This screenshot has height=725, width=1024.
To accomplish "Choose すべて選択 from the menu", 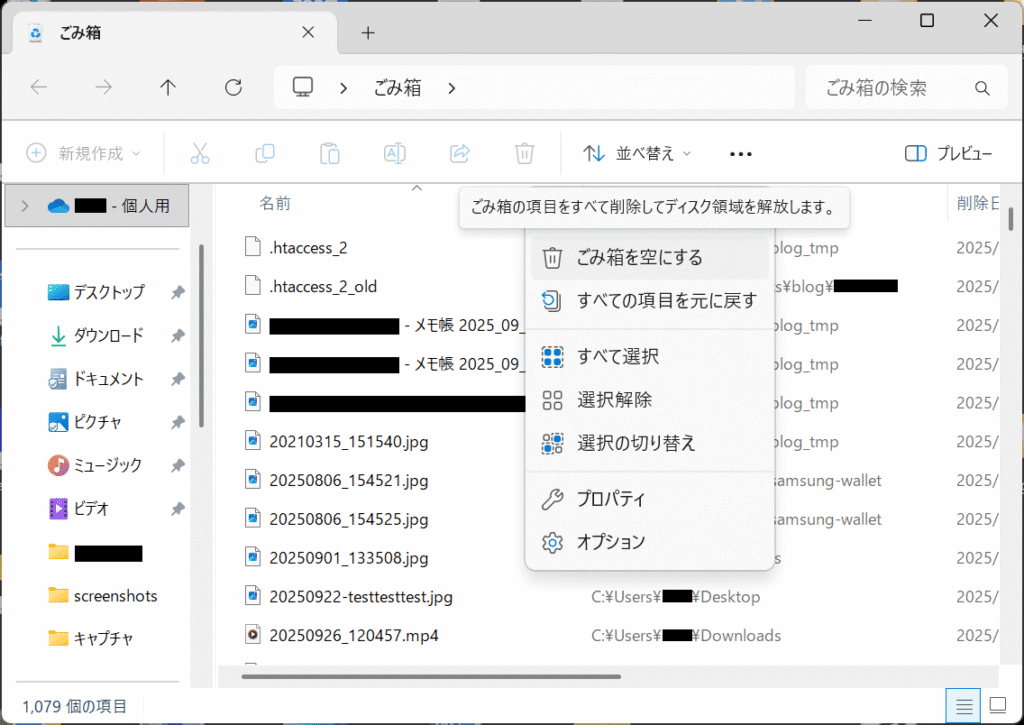I will [650, 357].
